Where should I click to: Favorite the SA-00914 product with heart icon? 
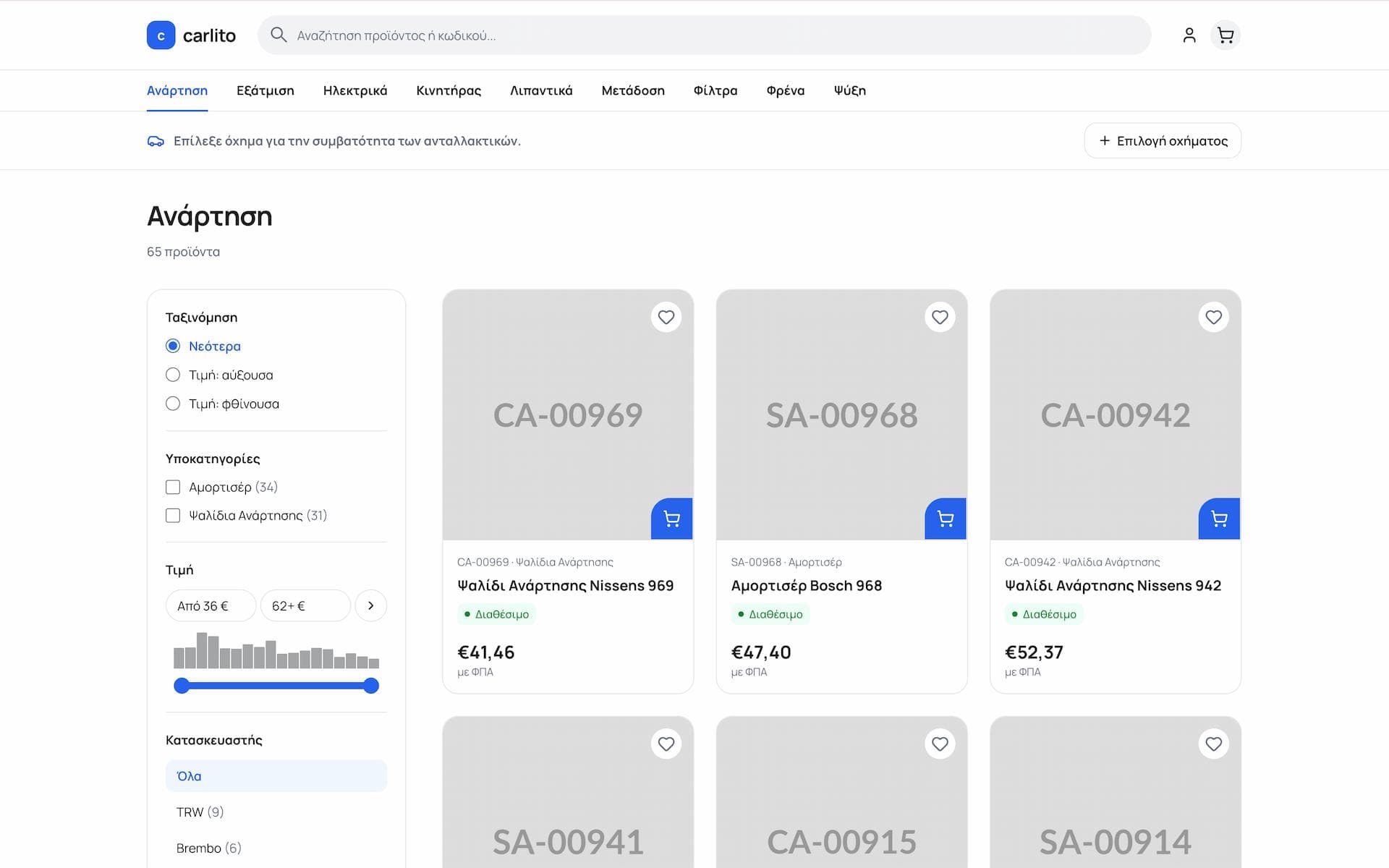point(1213,744)
